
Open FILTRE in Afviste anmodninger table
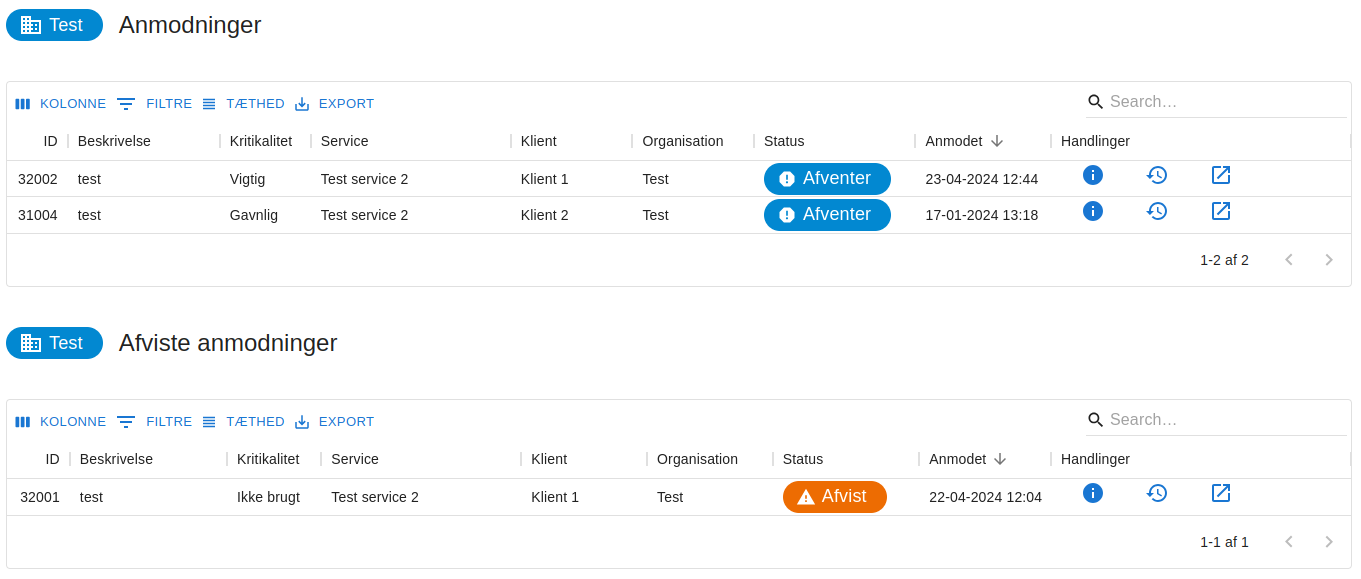155,422
